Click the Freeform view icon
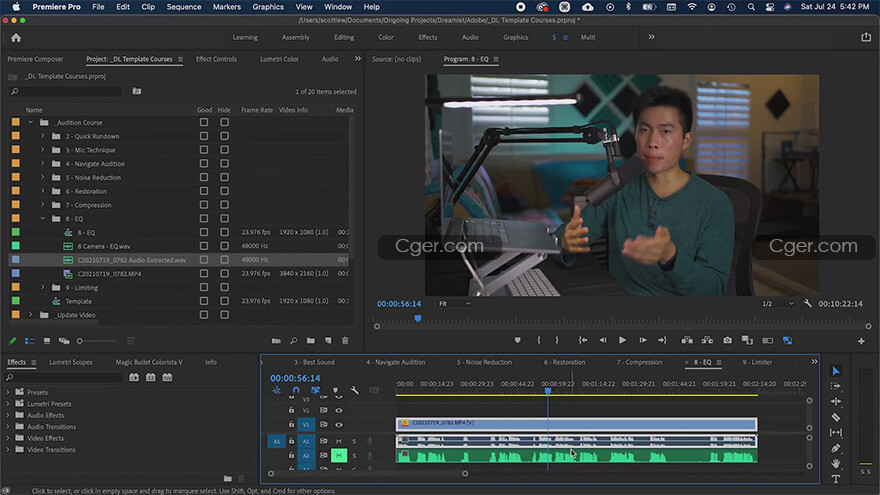This screenshot has height=495, width=880. [x=64, y=341]
